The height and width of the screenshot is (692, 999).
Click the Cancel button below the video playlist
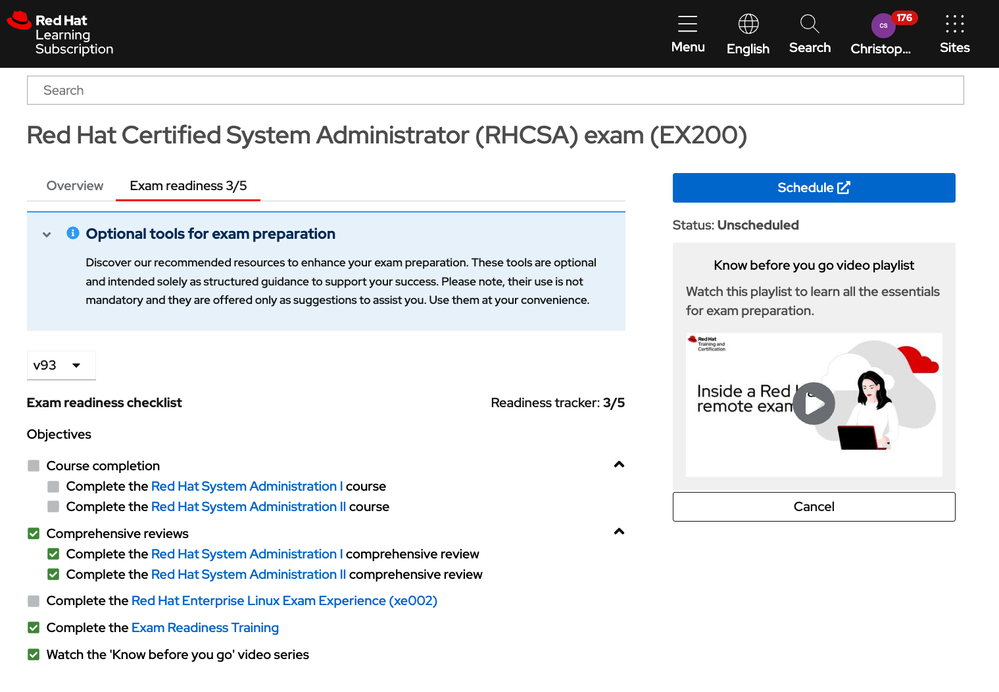tap(813, 507)
